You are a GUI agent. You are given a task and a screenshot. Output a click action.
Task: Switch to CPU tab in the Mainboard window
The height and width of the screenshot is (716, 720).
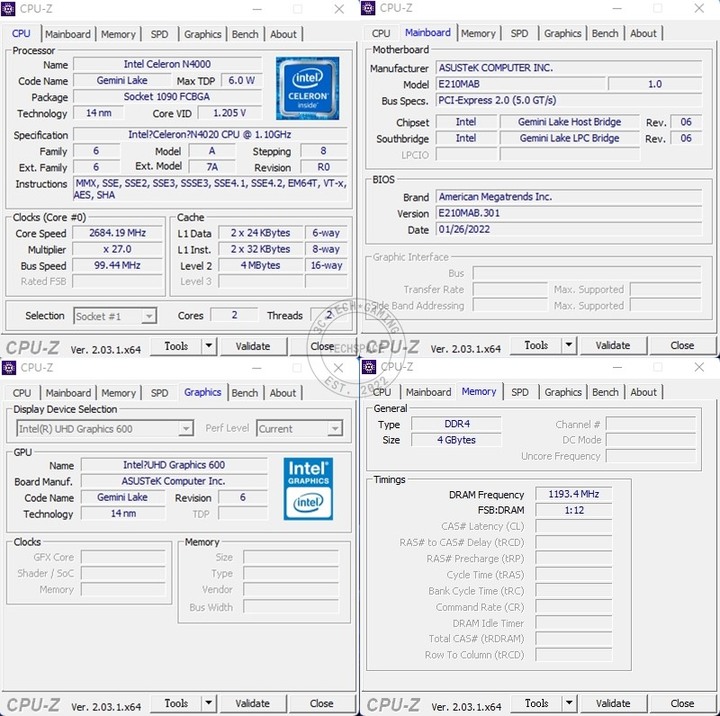coord(381,34)
